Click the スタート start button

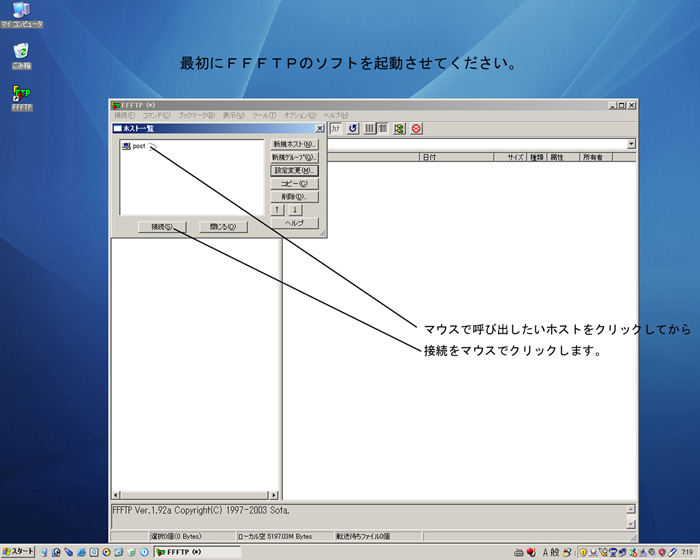tap(18, 552)
